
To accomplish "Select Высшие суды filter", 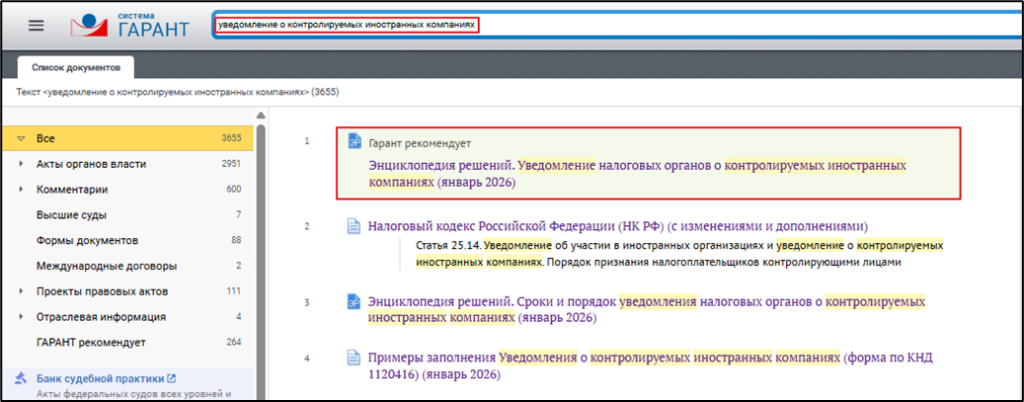I will (x=71, y=214).
